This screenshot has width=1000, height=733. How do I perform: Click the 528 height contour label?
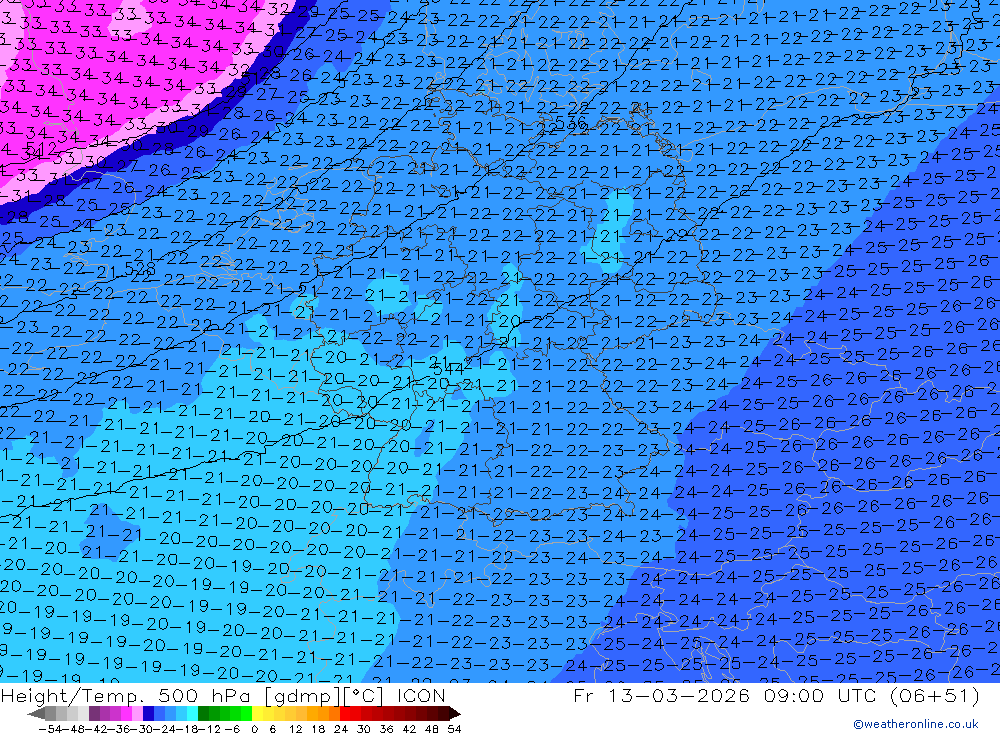[140, 269]
